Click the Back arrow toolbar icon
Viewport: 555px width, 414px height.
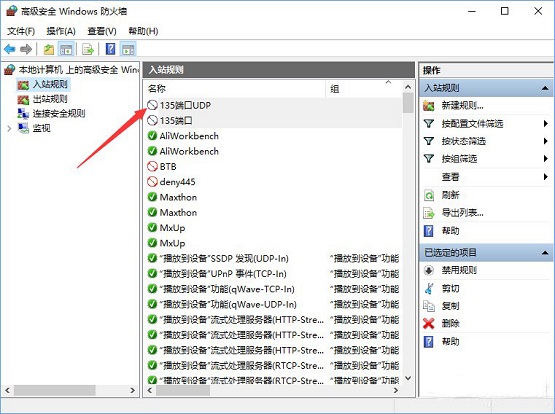pyautogui.click(x=10, y=49)
